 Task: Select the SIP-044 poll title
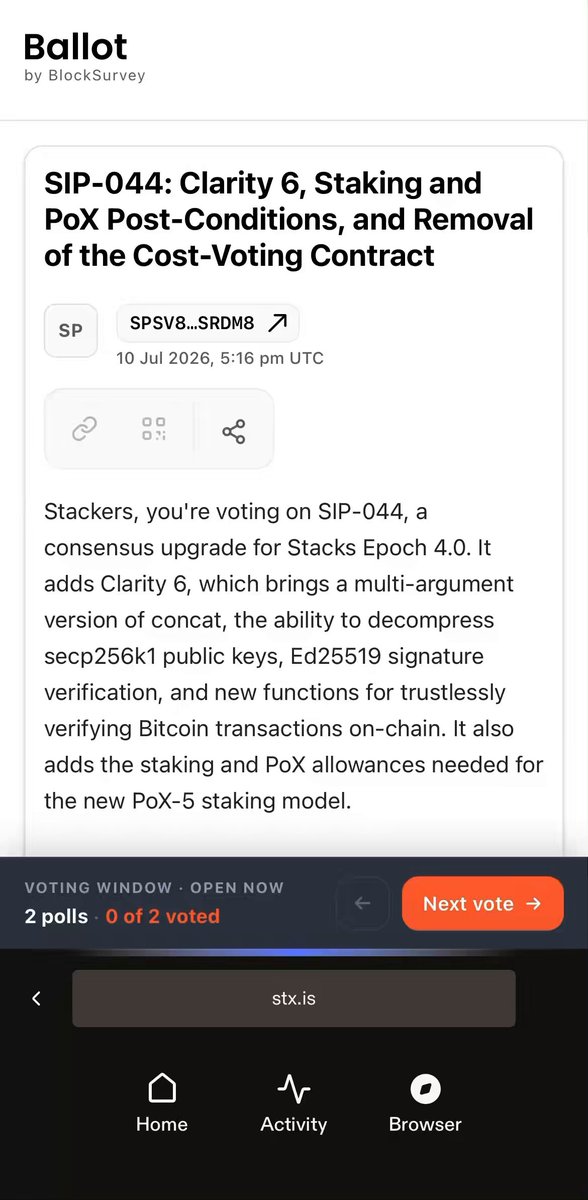click(289, 219)
